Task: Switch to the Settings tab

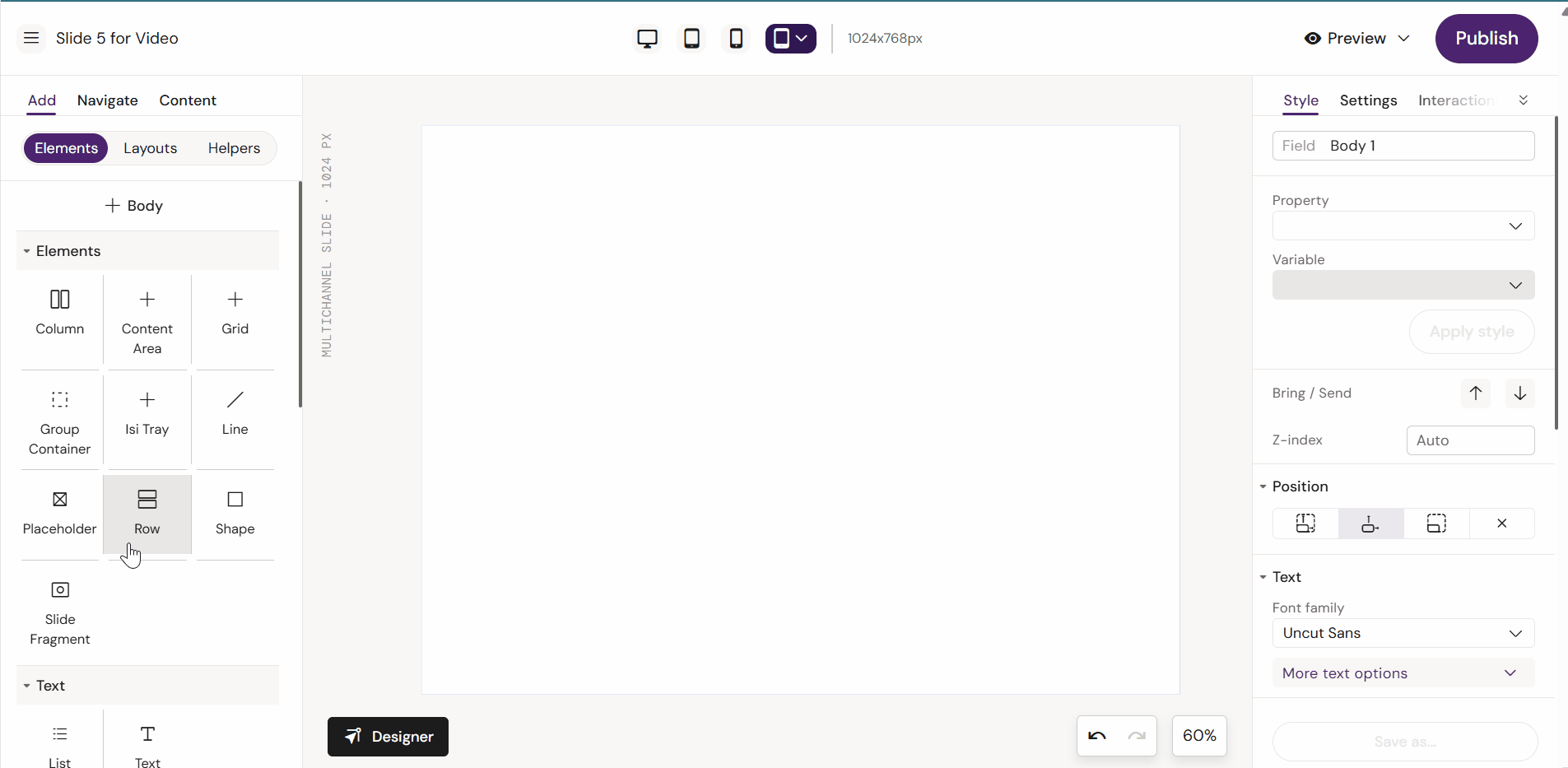Action: click(1367, 100)
